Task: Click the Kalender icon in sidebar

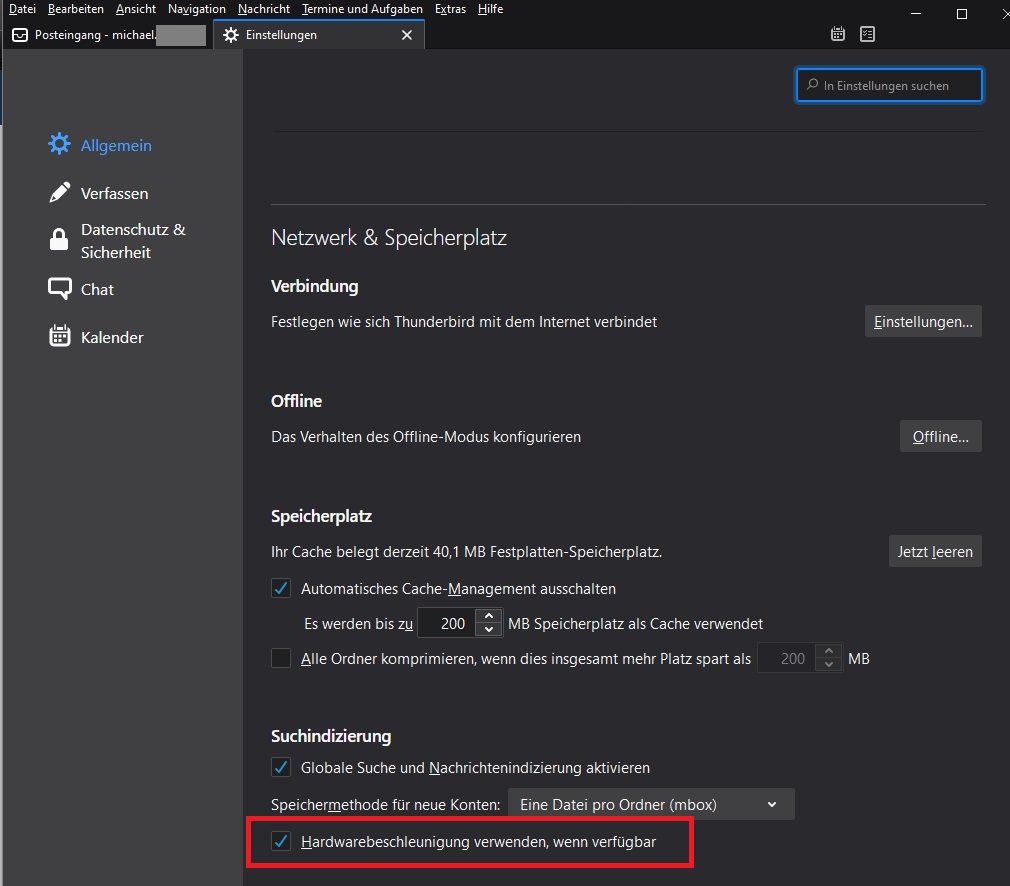Action: [60, 337]
